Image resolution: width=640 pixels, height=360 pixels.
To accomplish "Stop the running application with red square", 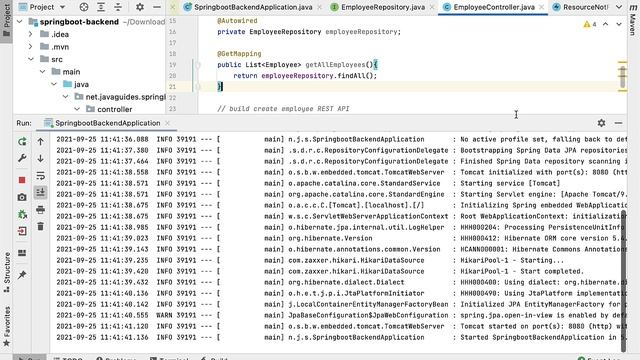I will (22, 180).
